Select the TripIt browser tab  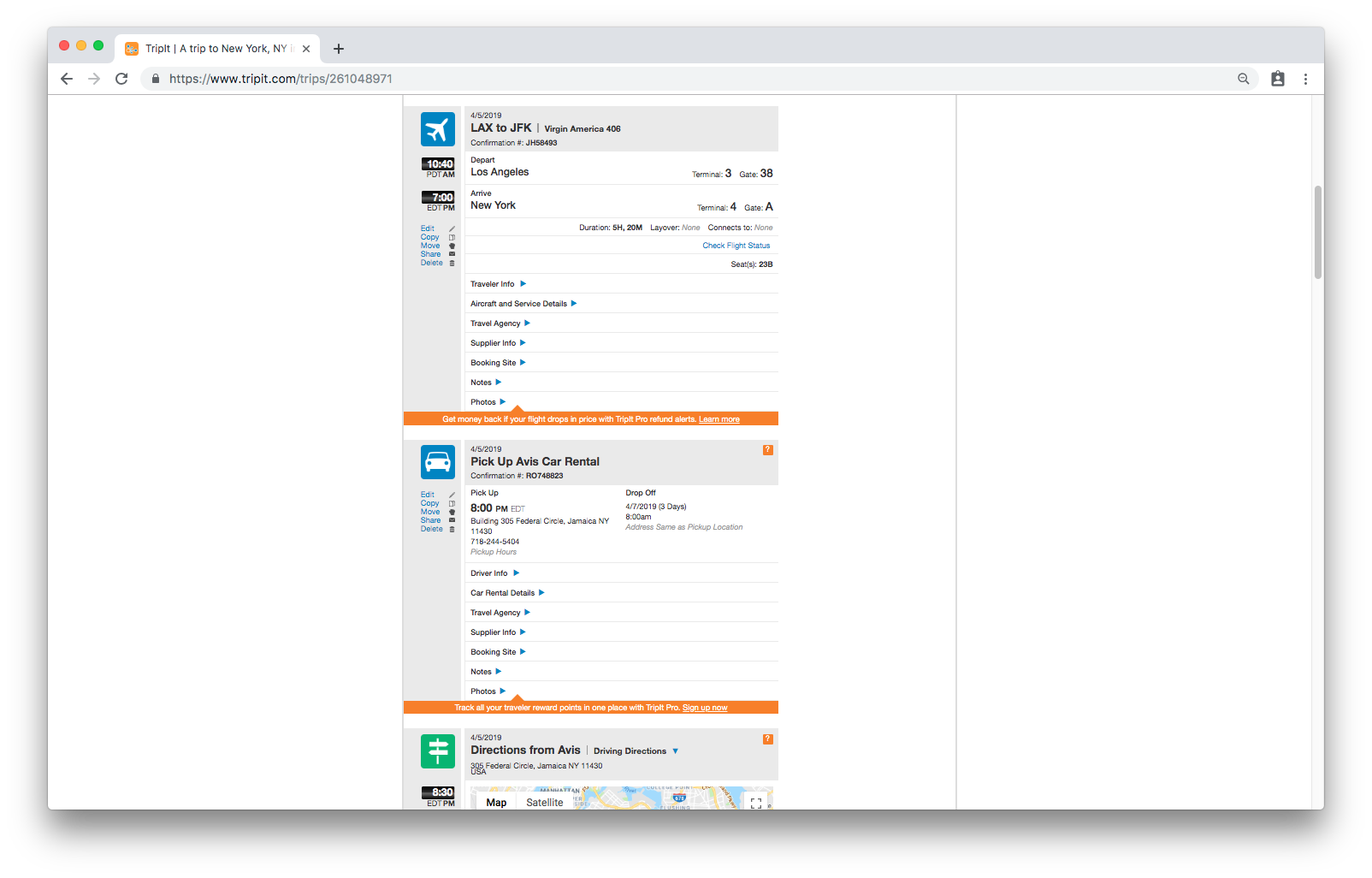[x=217, y=49]
